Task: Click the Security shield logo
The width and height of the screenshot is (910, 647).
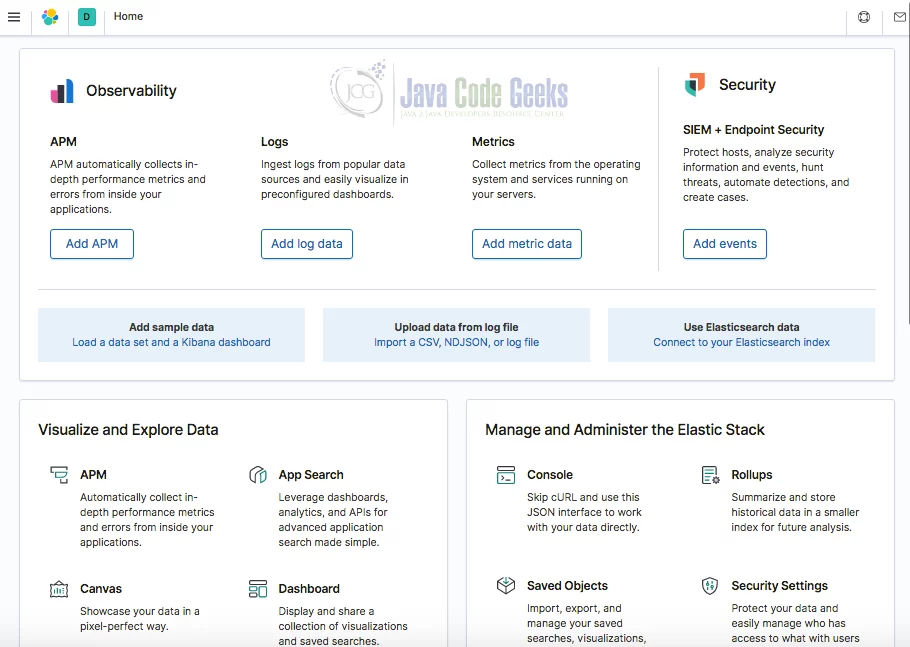Action: [x=695, y=85]
